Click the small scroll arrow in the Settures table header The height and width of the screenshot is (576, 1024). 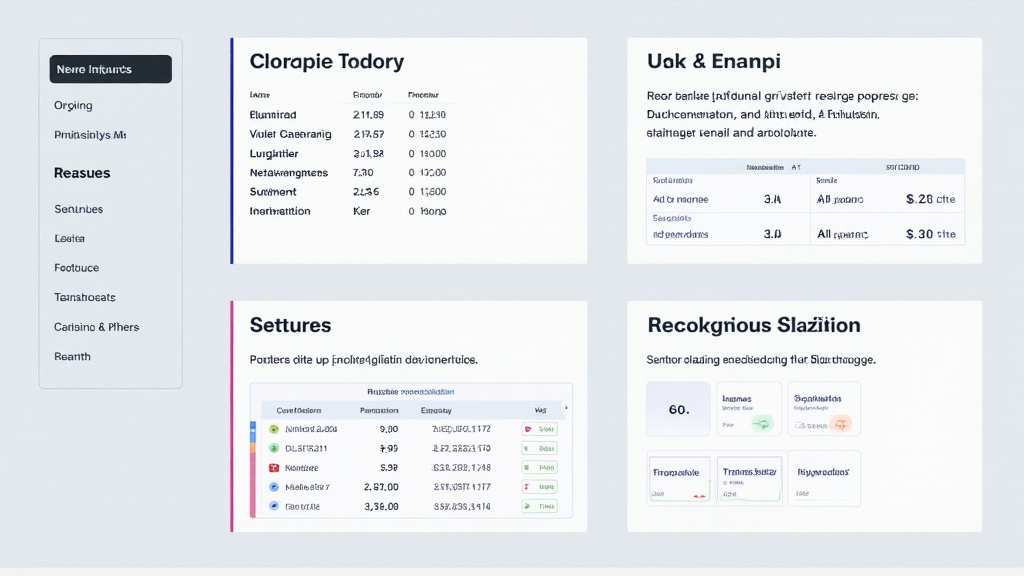click(566, 408)
